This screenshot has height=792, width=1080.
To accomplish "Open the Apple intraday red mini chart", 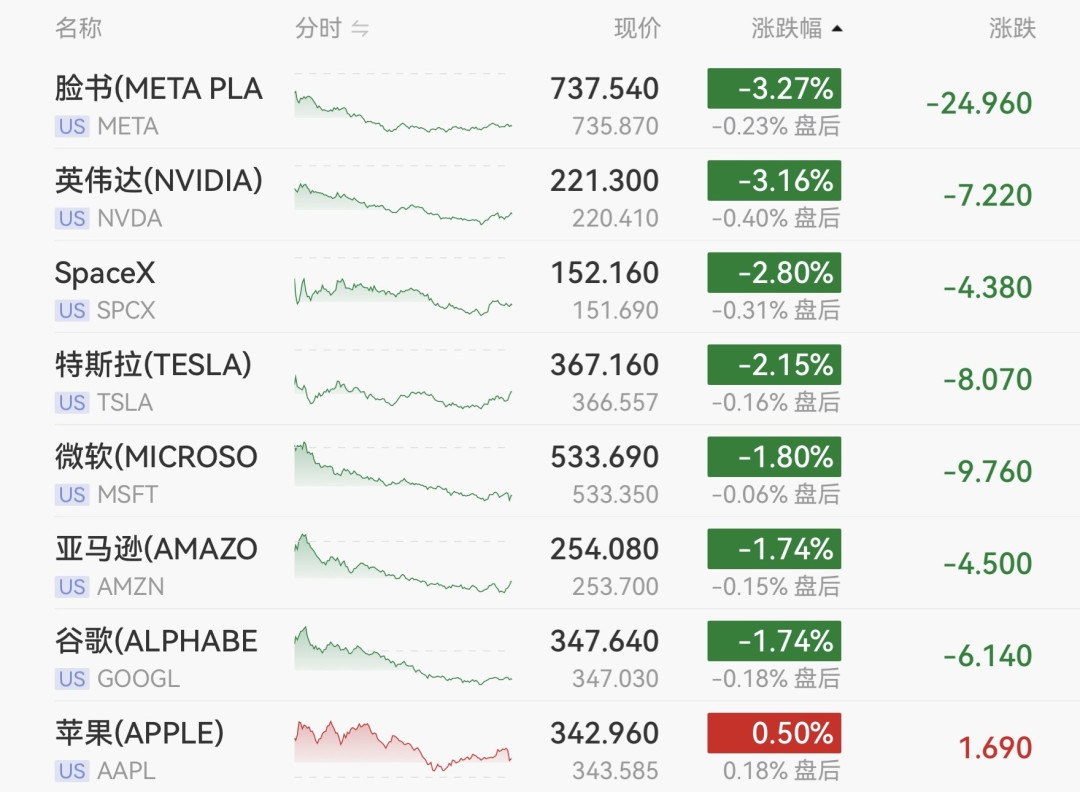I will (x=403, y=745).
